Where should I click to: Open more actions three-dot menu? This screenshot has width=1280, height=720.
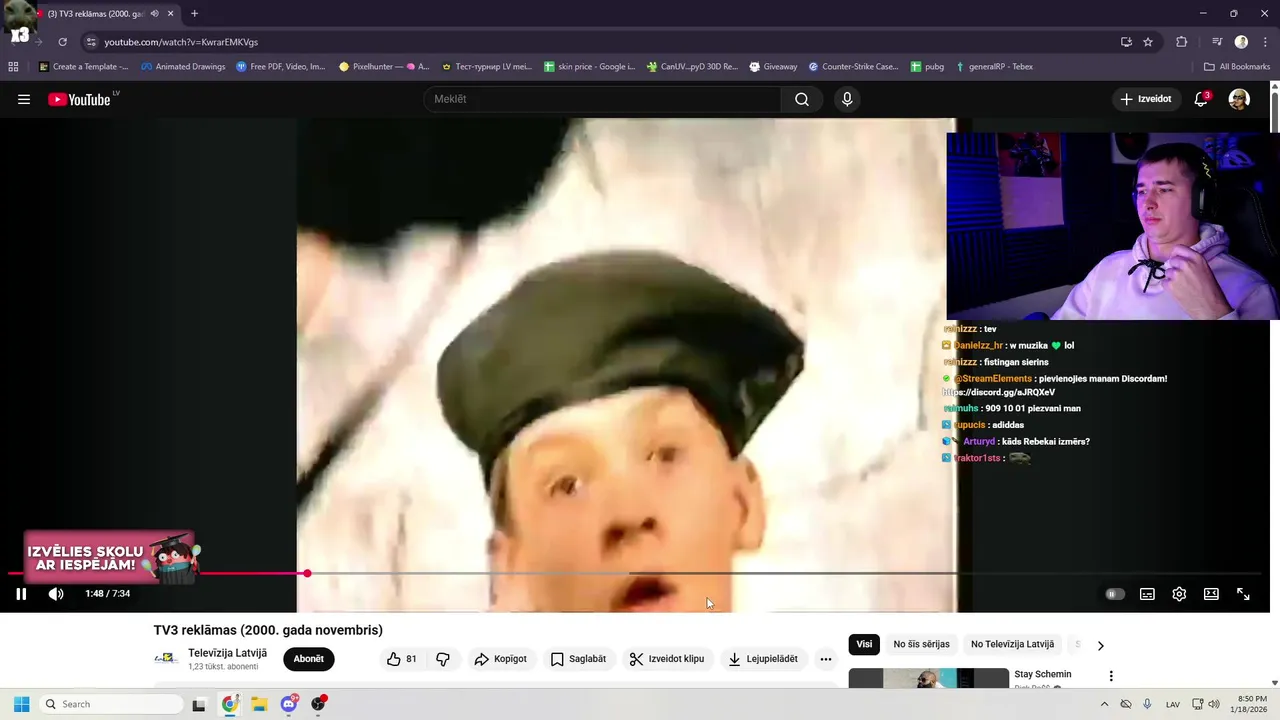825,659
